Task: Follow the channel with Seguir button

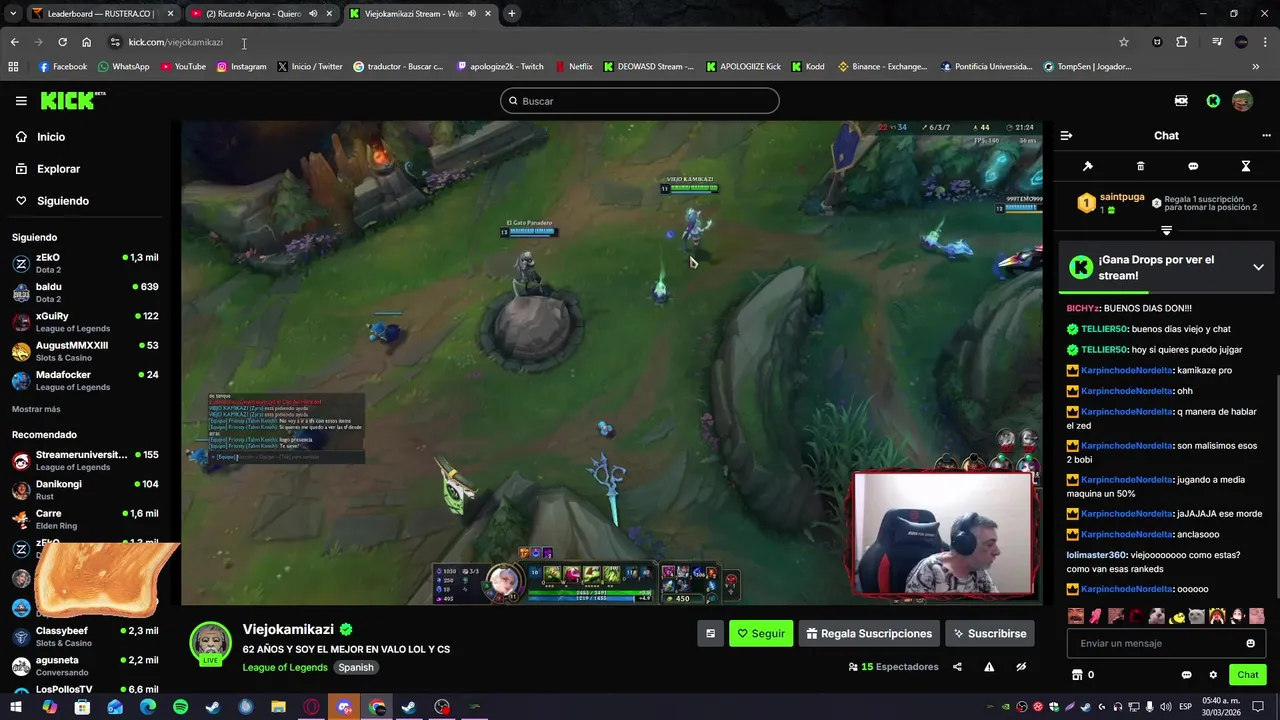Action: click(760, 633)
